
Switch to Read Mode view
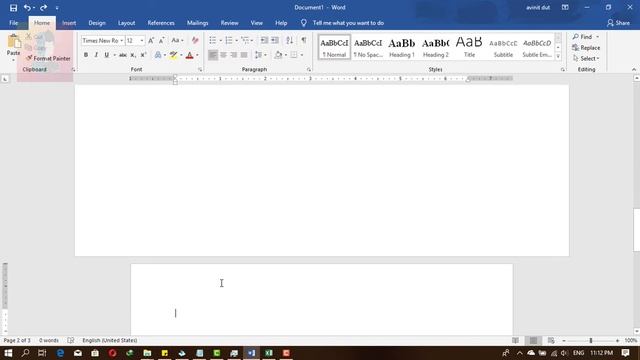(x=516, y=340)
